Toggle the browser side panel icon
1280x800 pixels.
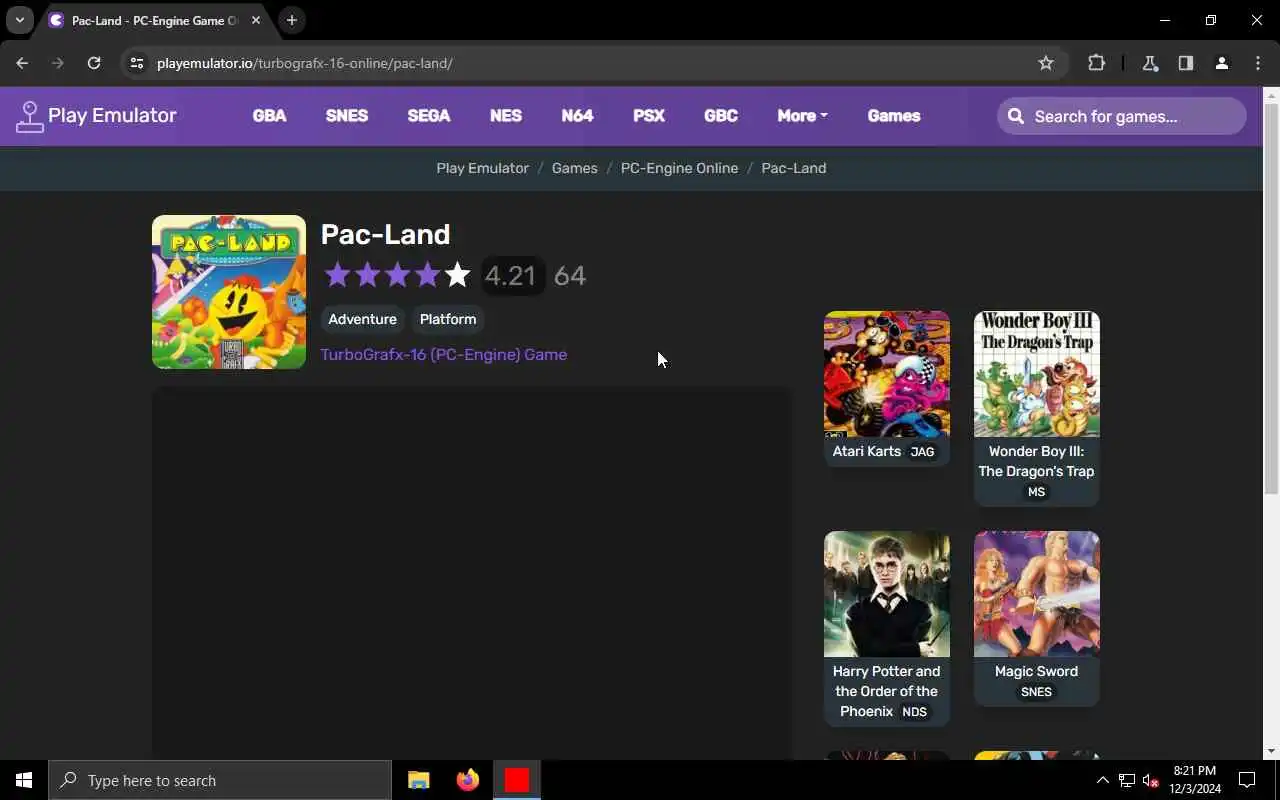point(1185,63)
